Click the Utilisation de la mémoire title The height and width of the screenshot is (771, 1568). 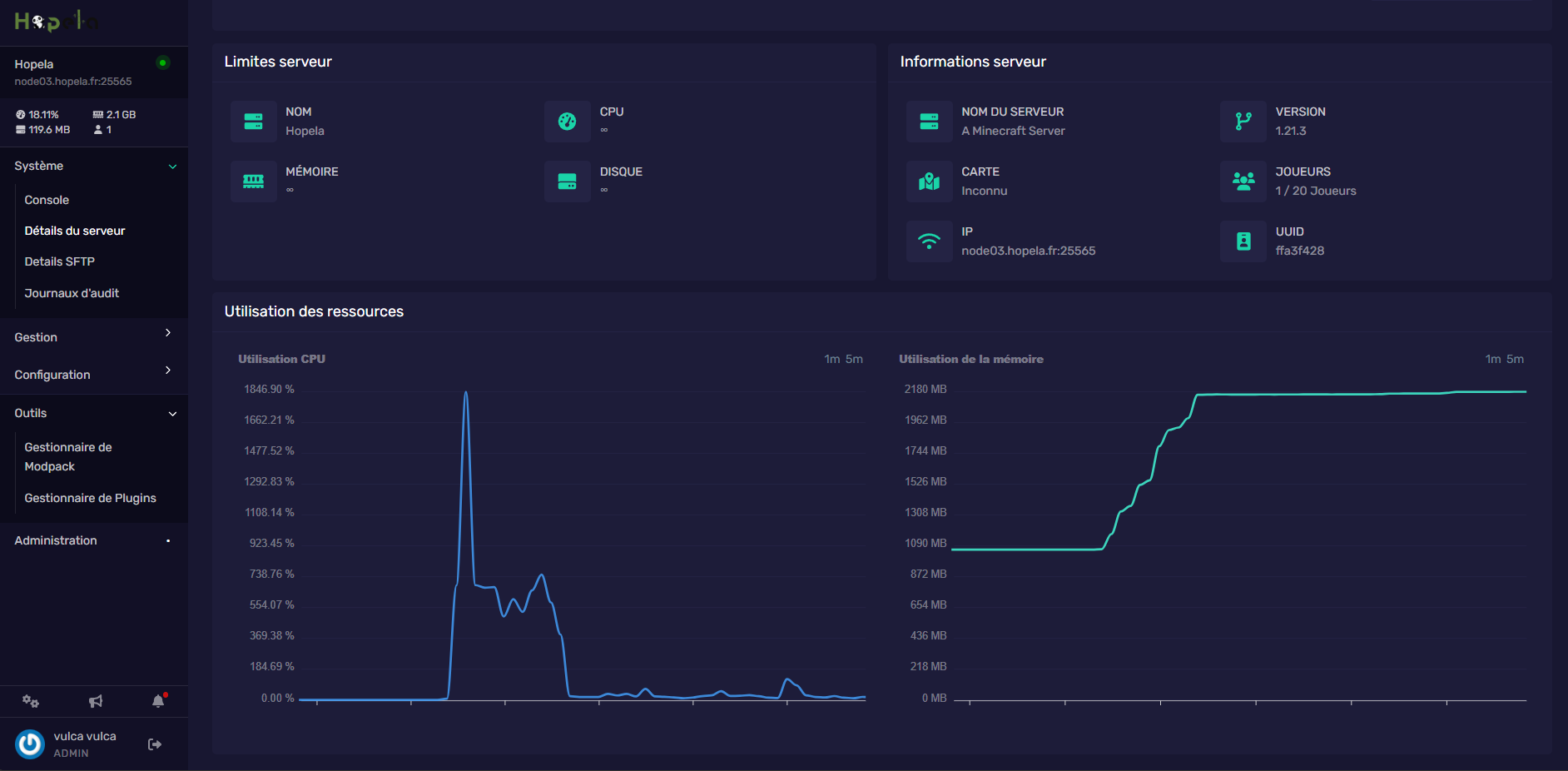click(971, 359)
